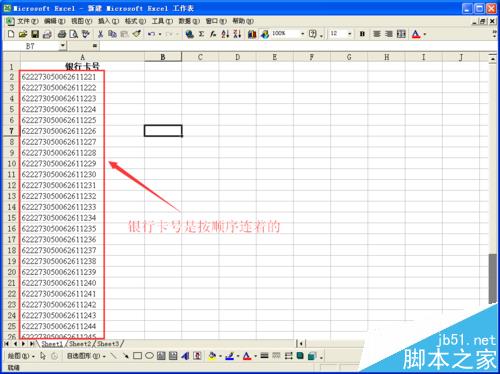Click the Copy icon
The width and height of the screenshot is (500, 374).
112,34
